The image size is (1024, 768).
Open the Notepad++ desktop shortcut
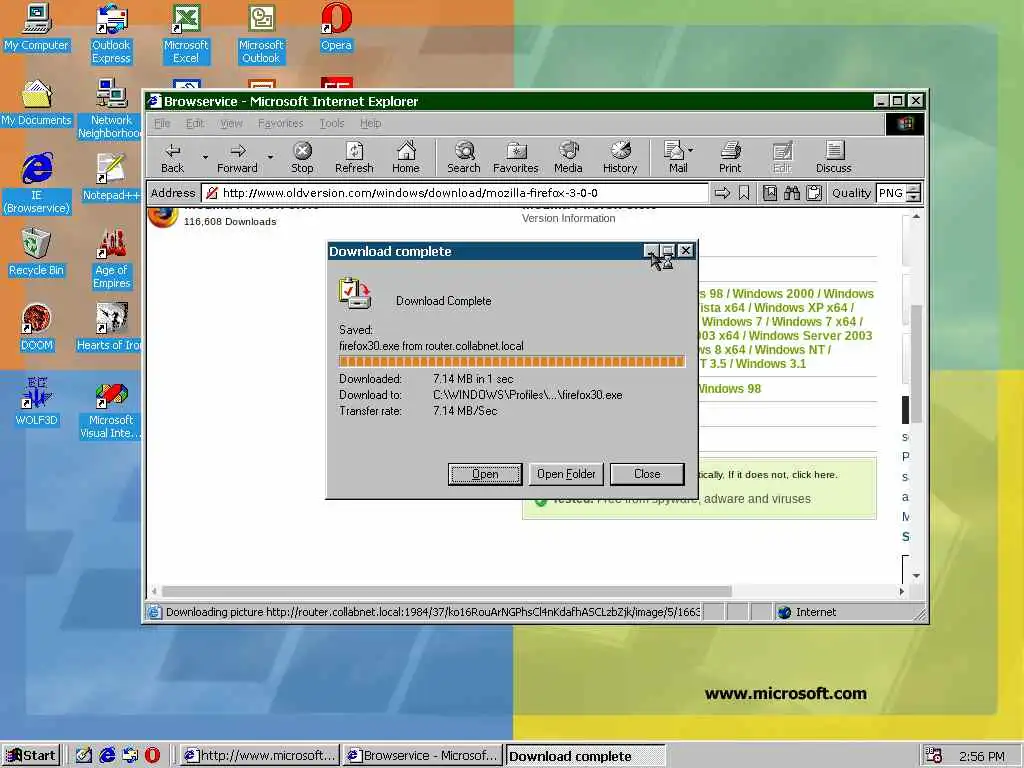pyautogui.click(x=111, y=178)
